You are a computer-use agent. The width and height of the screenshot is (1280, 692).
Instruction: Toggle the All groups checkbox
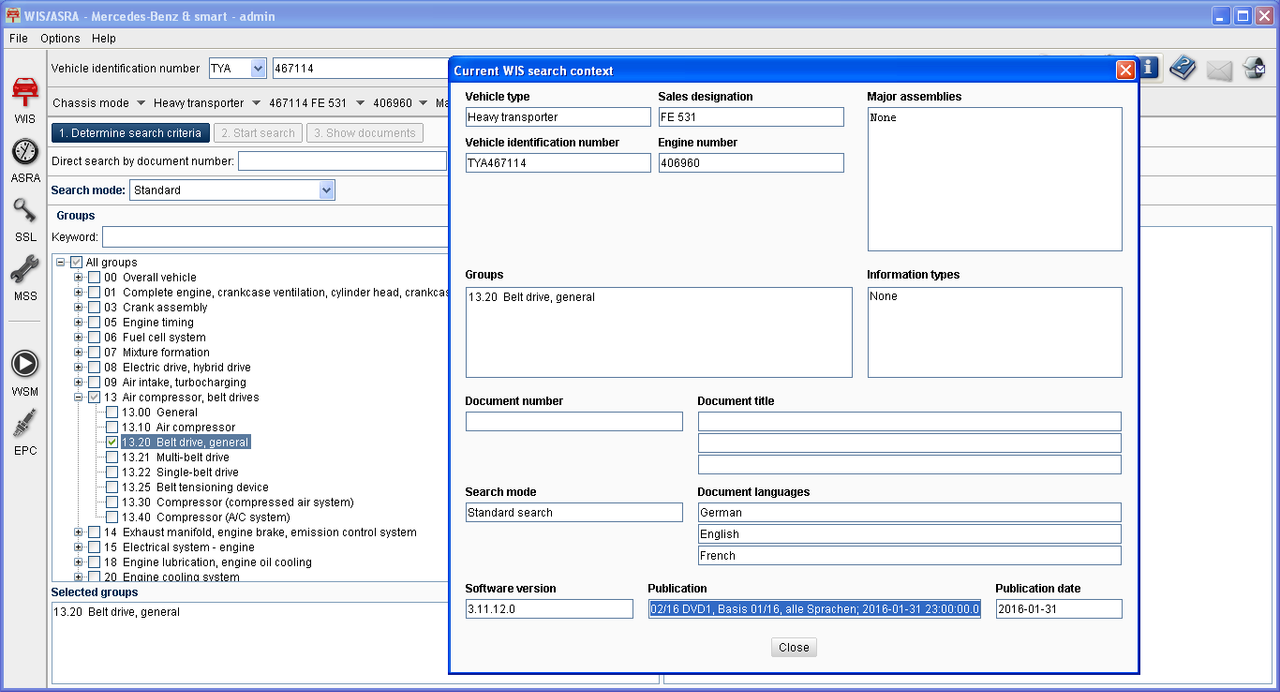[76, 262]
